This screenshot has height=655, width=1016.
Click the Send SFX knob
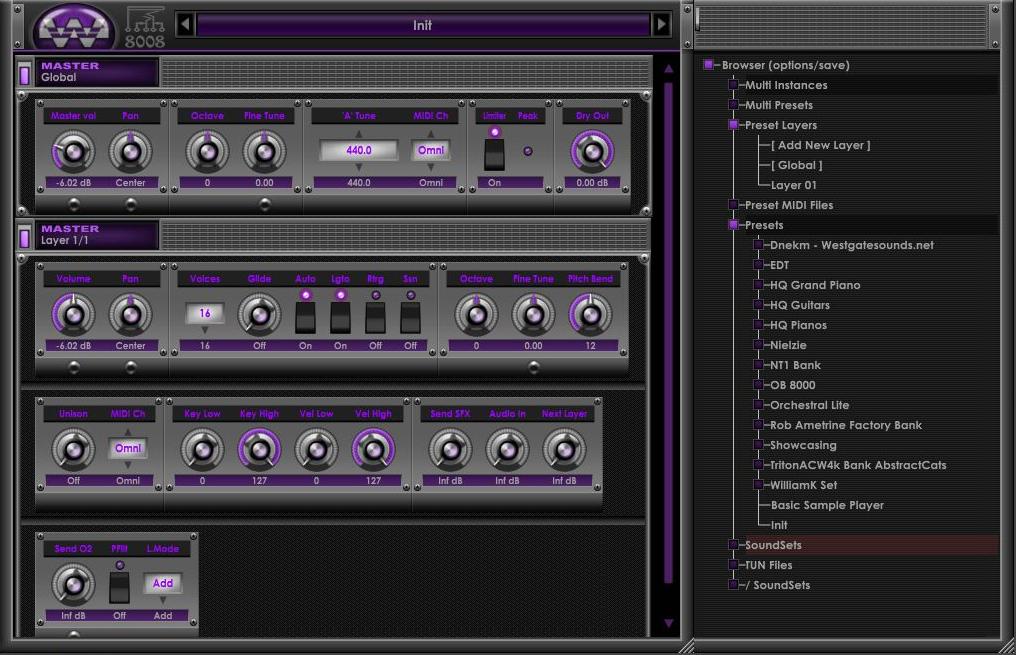click(x=450, y=450)
